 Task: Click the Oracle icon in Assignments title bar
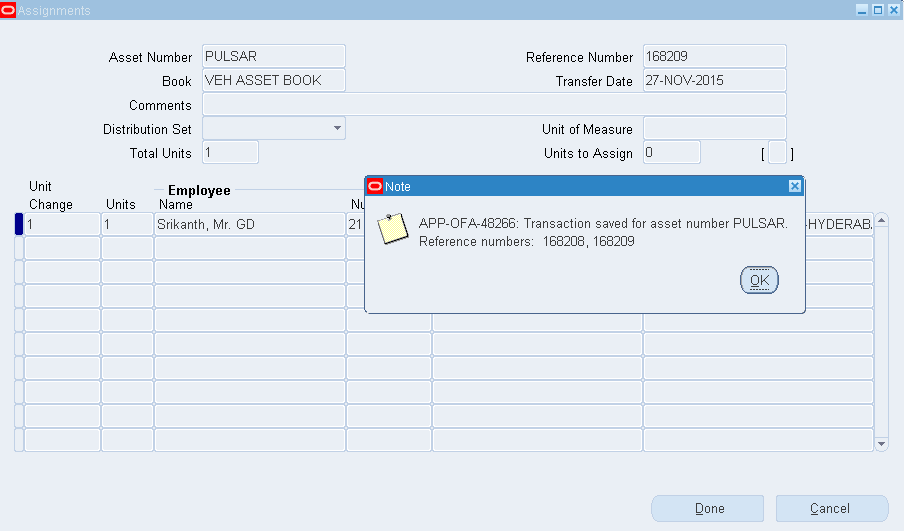pyautogui.click(x=8, y=10)
